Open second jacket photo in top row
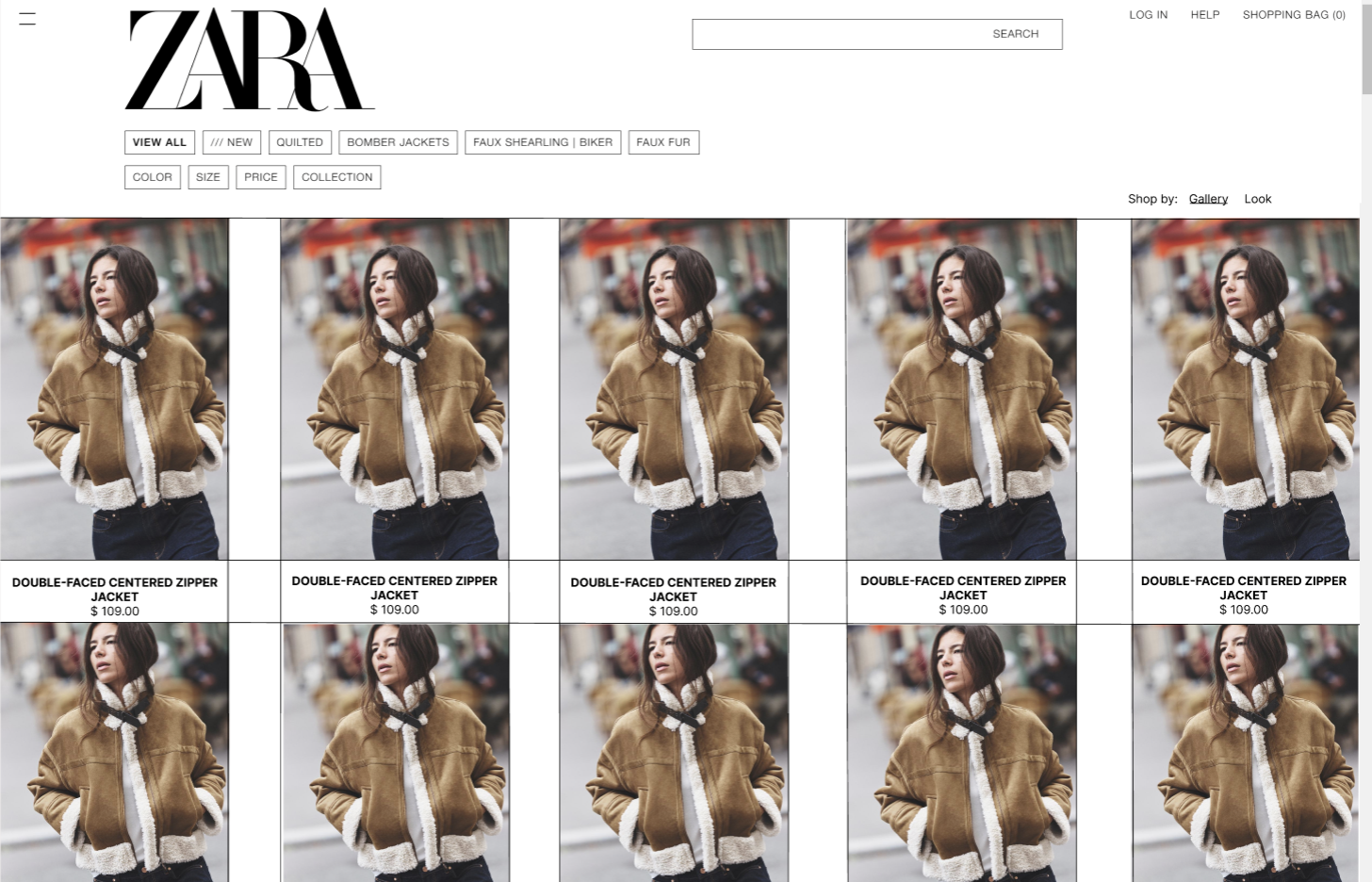Screen dimensions: 1372x882 [394, 389]
